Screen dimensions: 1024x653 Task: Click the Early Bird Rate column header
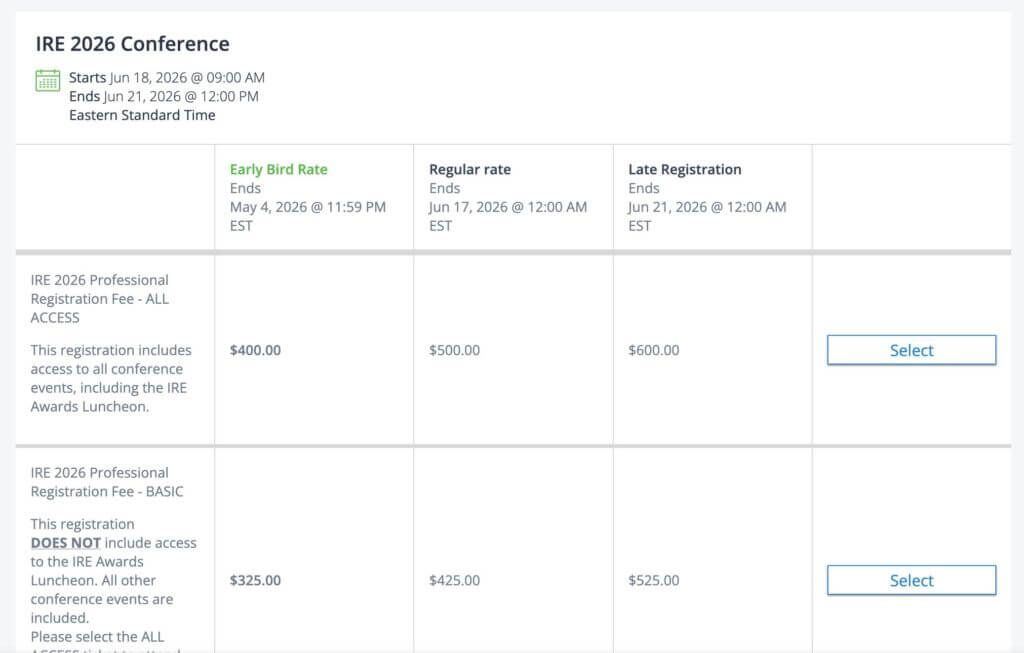tap(278, 170)
